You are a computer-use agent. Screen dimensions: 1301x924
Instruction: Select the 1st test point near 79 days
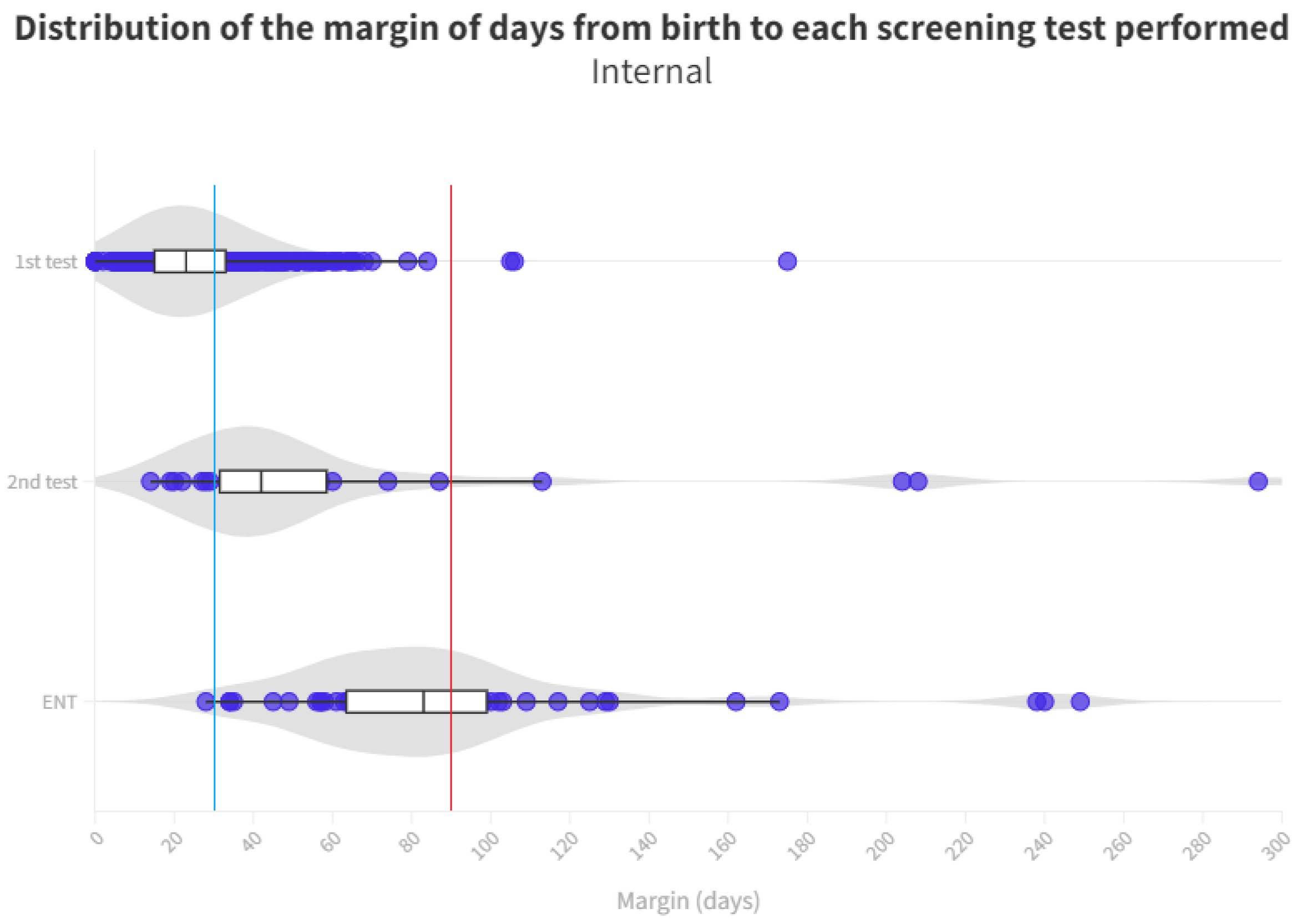click(407, 261)
